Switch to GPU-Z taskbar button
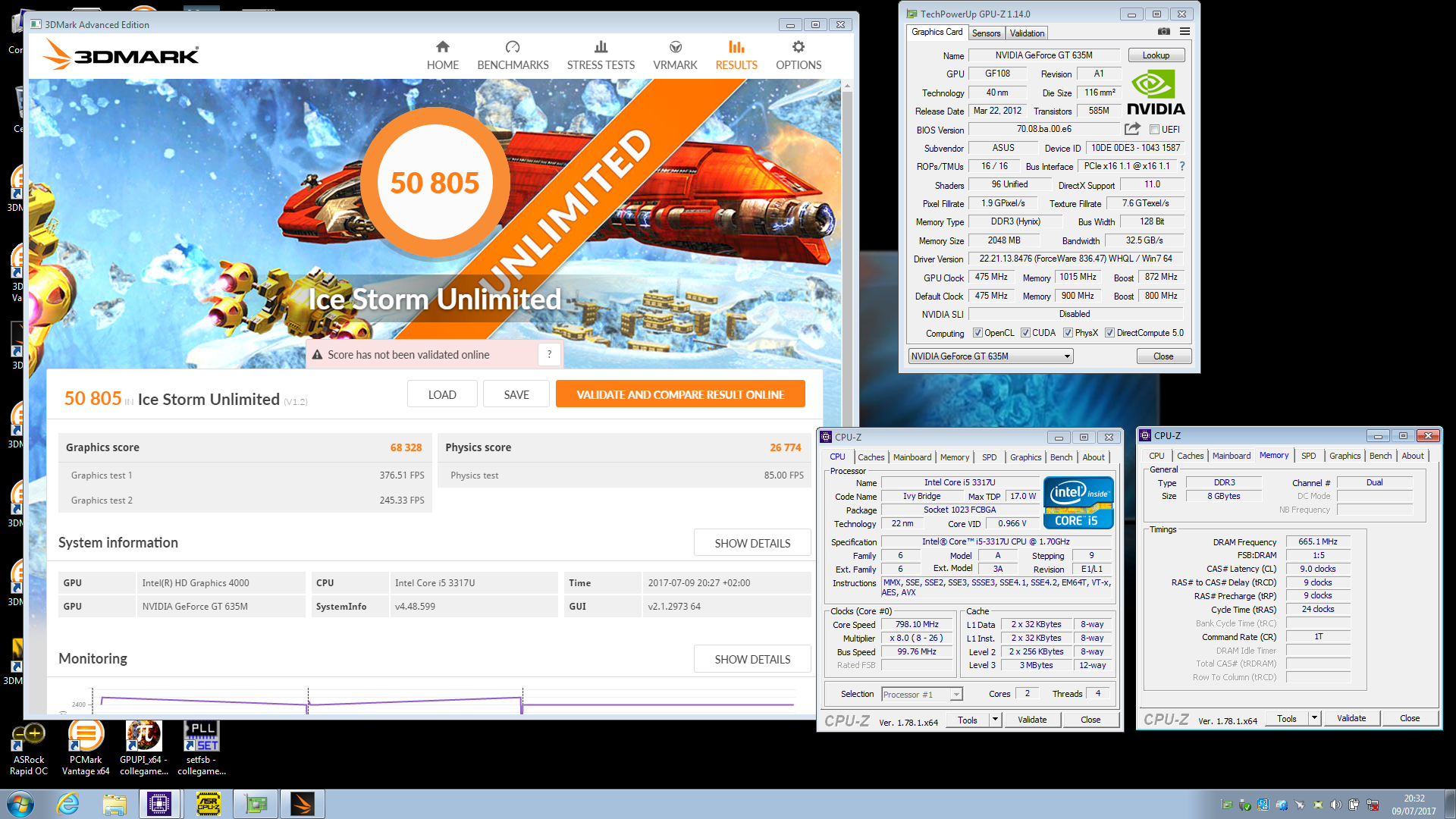This screenshot has height=819, width=1456. [256, 804]
